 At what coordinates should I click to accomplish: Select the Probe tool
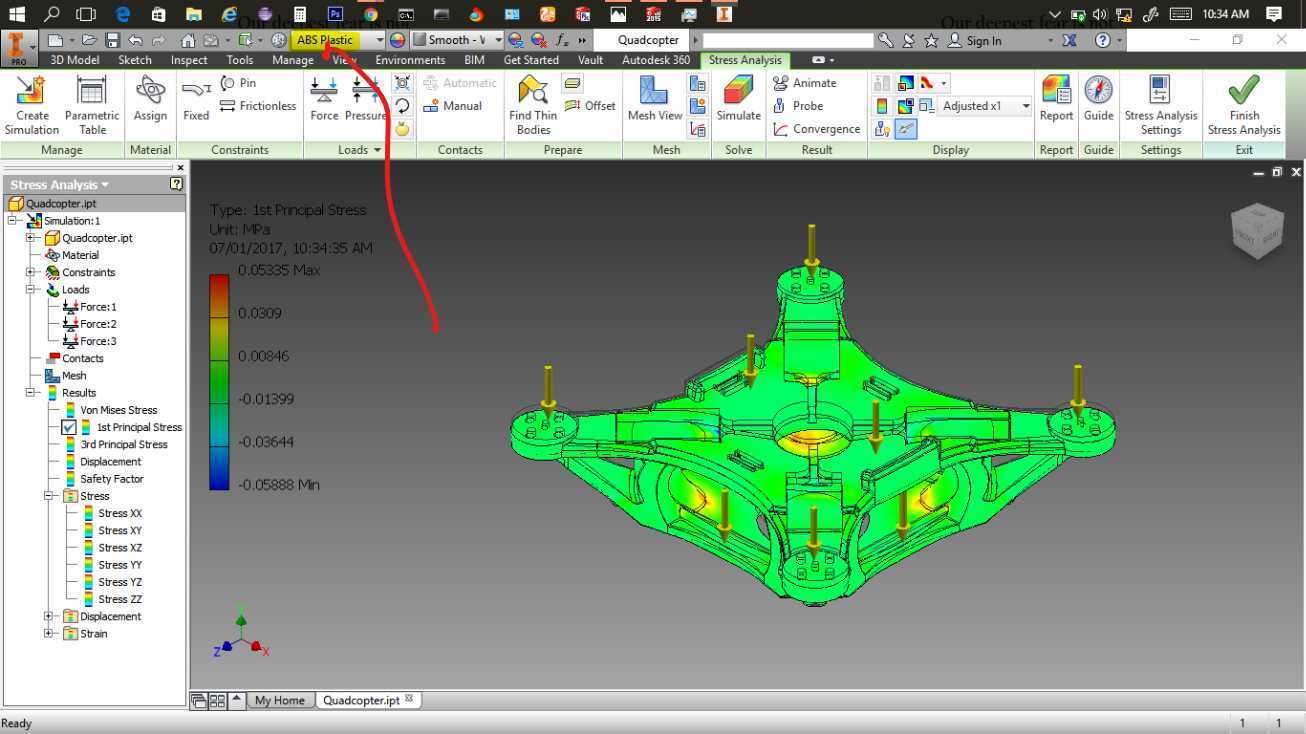coord(798,106)
